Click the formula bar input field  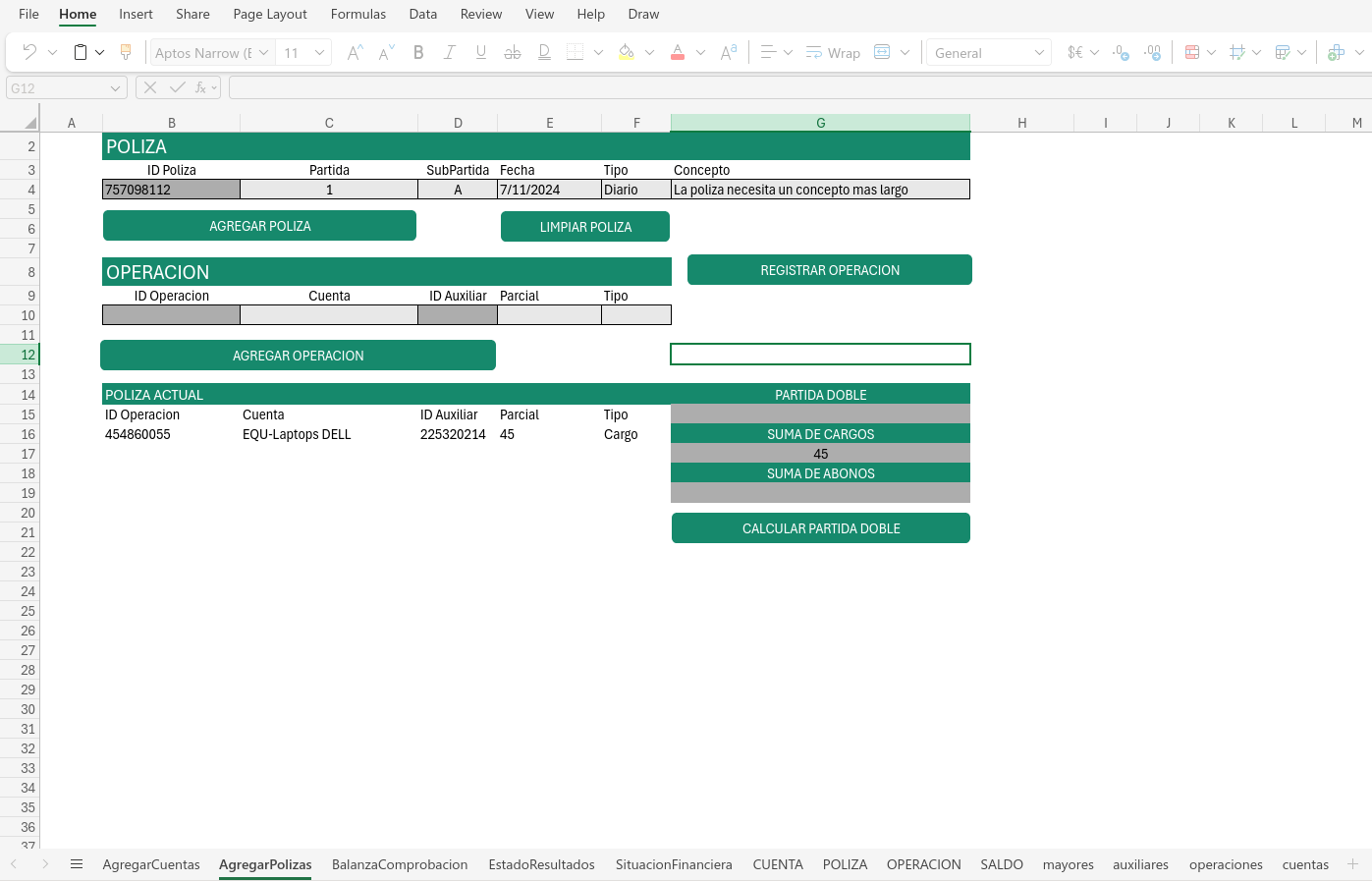click(799, 87)
